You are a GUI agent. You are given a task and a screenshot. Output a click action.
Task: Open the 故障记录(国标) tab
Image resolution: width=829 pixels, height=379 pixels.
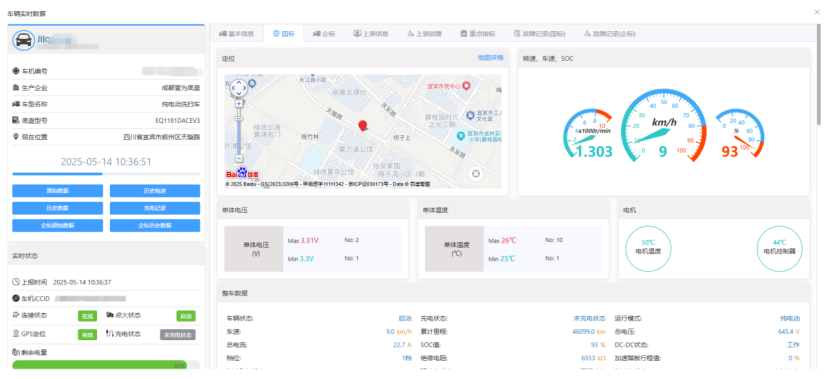tap(539, 34)
